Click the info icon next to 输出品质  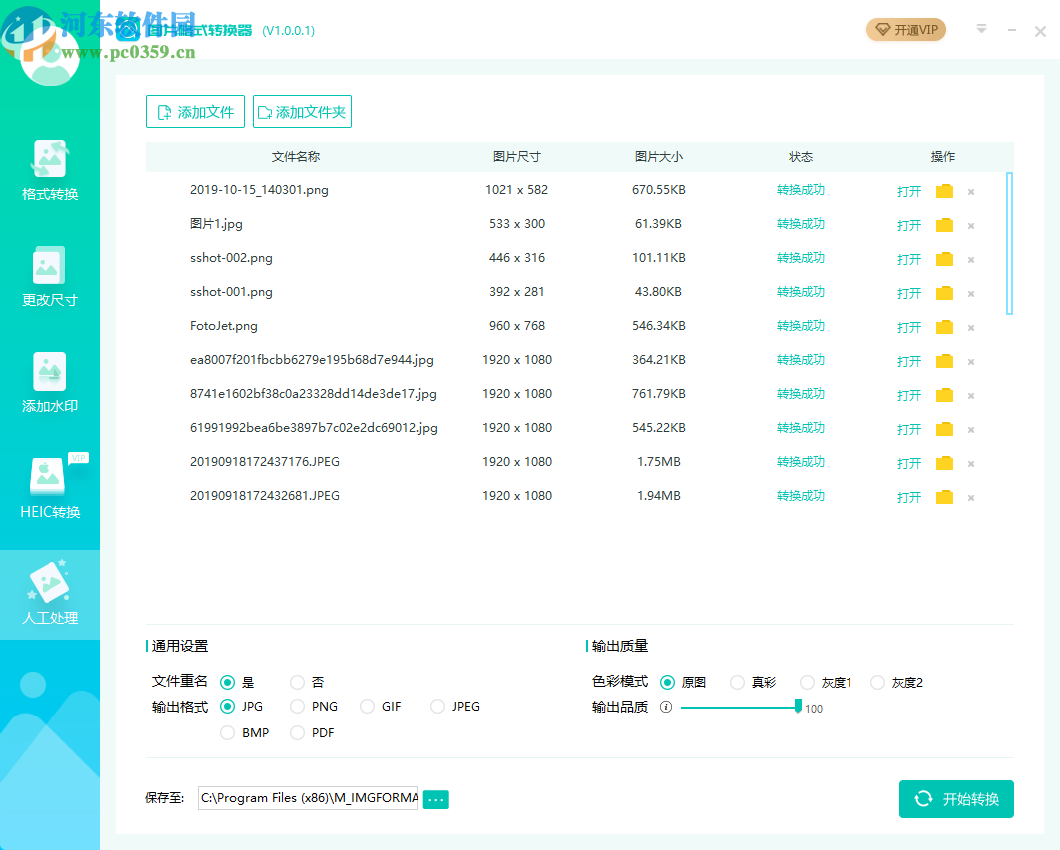click(666, 706)
